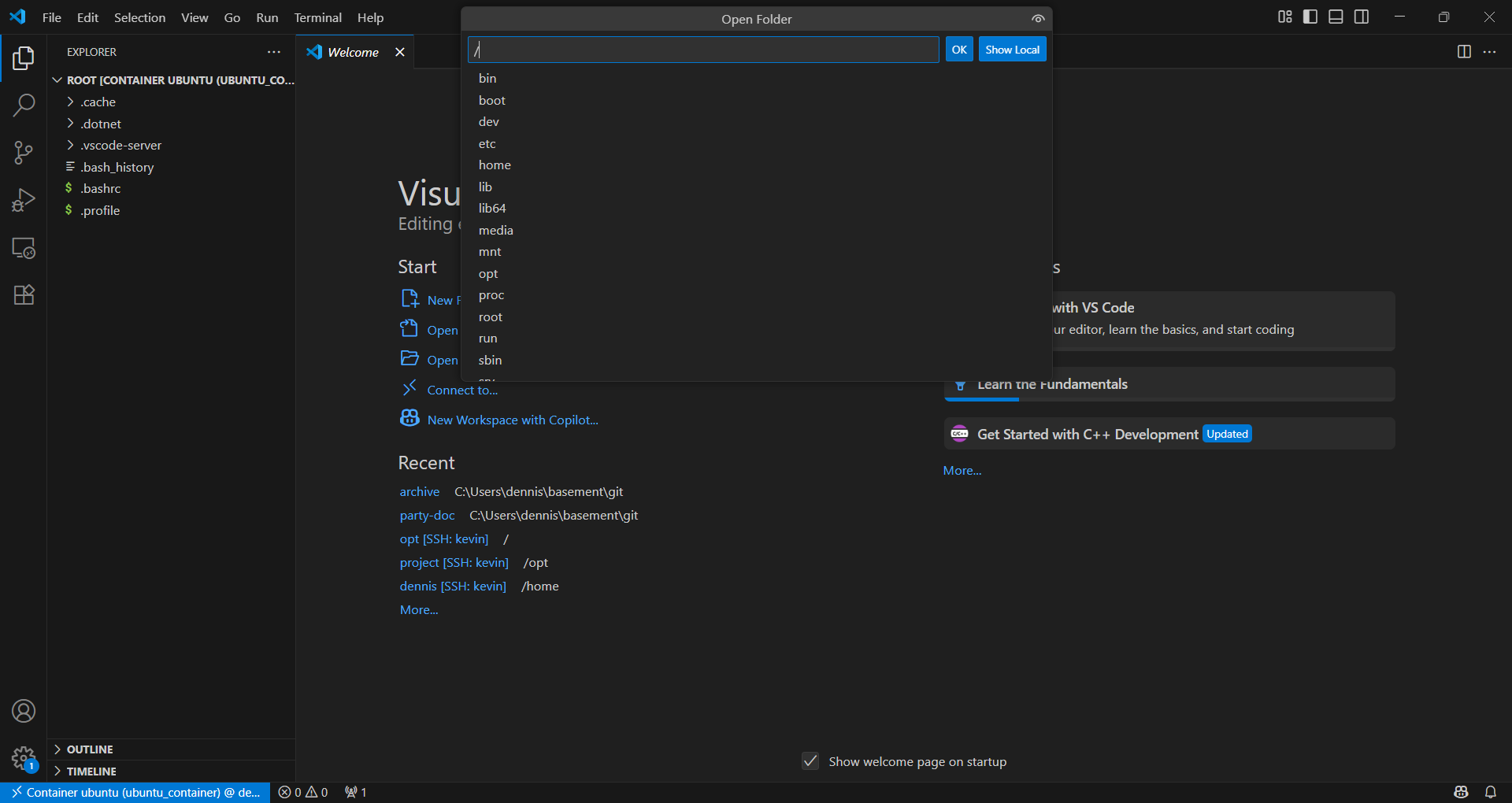Open the Source Control view
The image size is (1512, 803).
pyautogui.click(x=24, y=153)
